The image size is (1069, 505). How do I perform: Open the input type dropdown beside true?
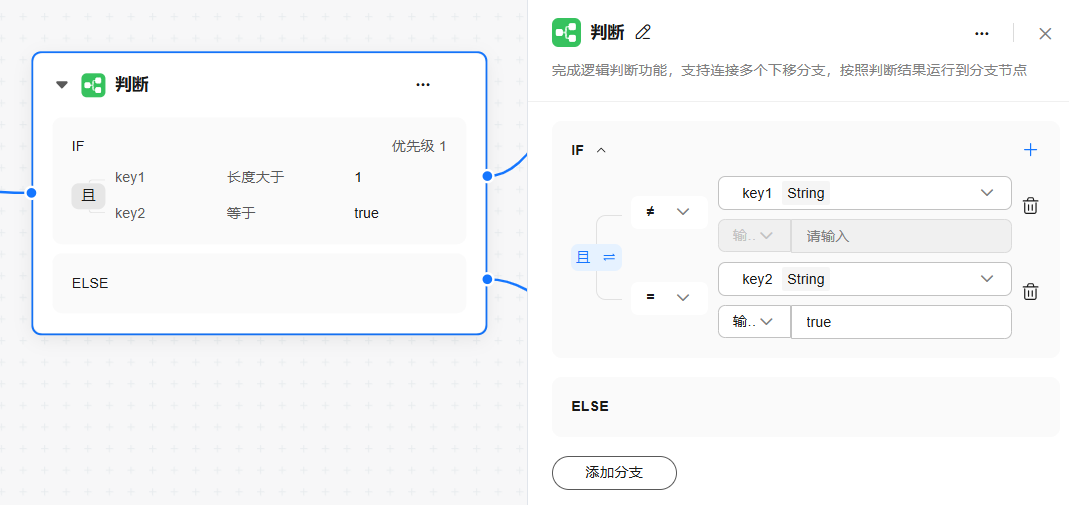[754, 322]
